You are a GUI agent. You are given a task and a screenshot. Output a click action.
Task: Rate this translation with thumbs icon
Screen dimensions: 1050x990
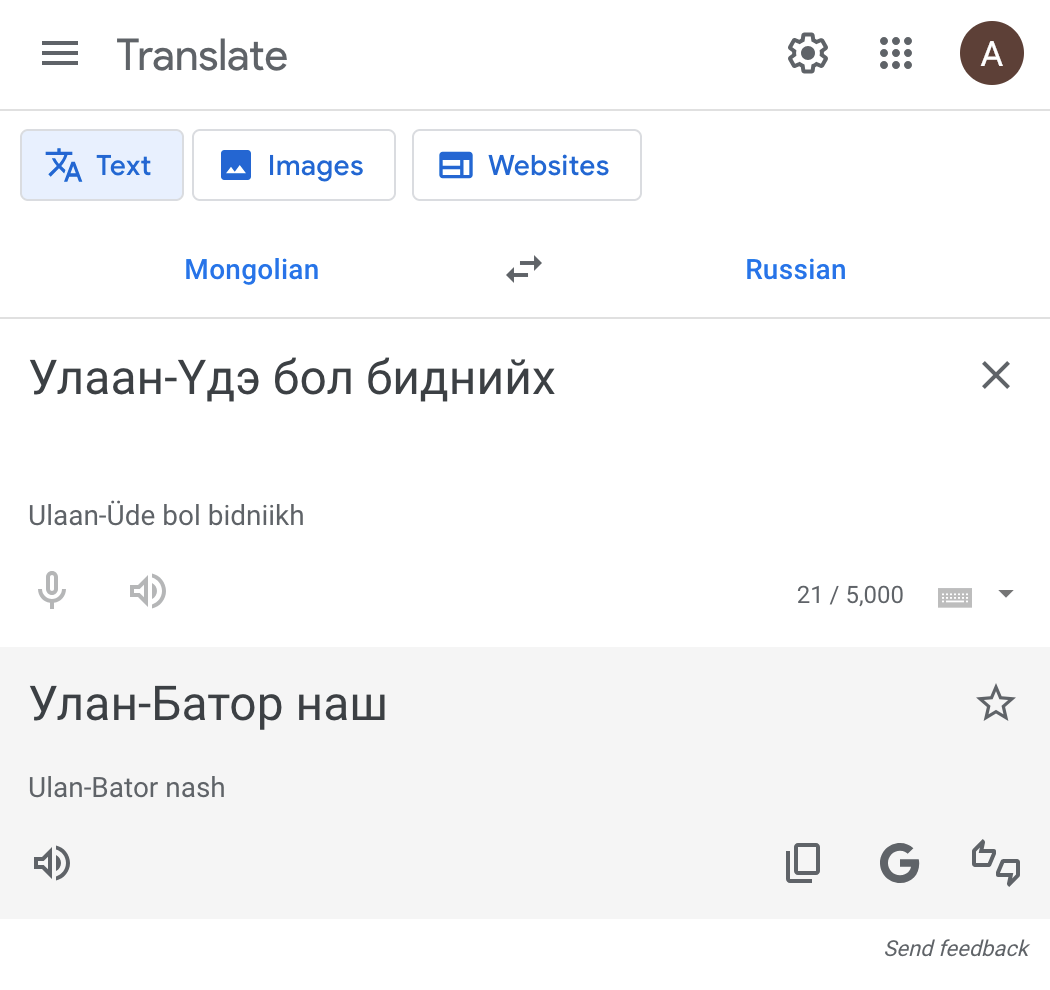coord(996,863)
